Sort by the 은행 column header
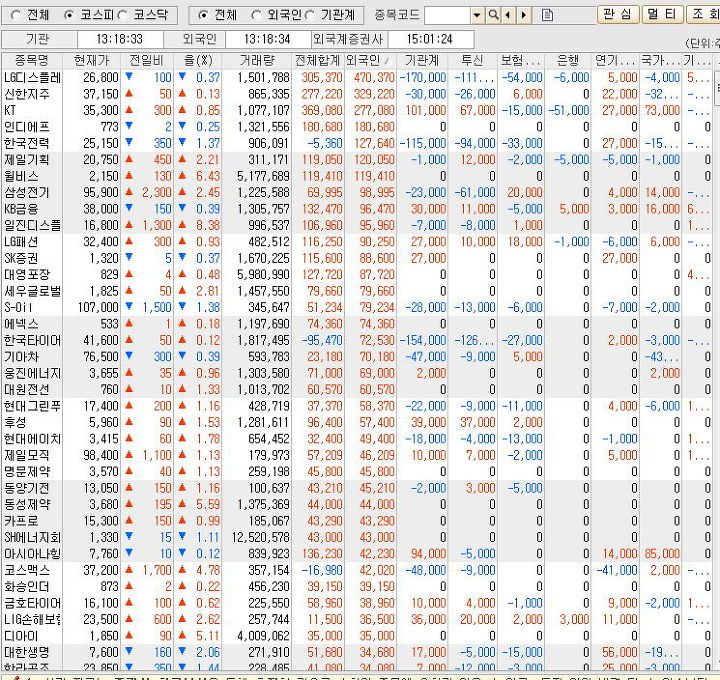Viewport: 720px width, 680px height. click(568, 60)
